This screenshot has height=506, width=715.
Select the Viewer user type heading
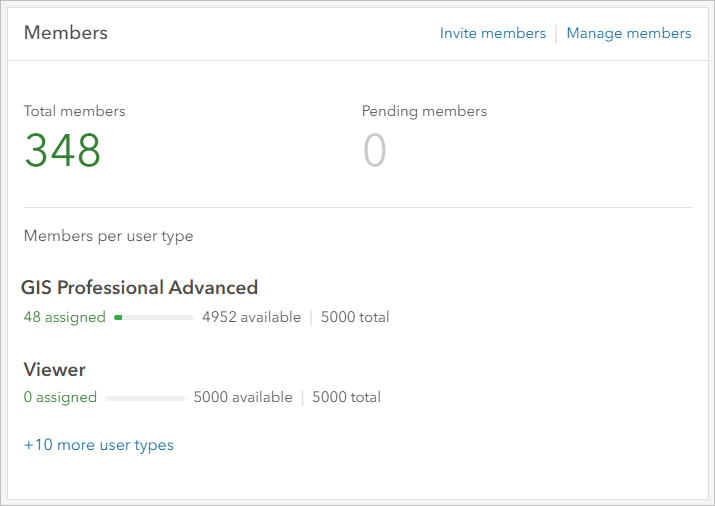[54, 369]
